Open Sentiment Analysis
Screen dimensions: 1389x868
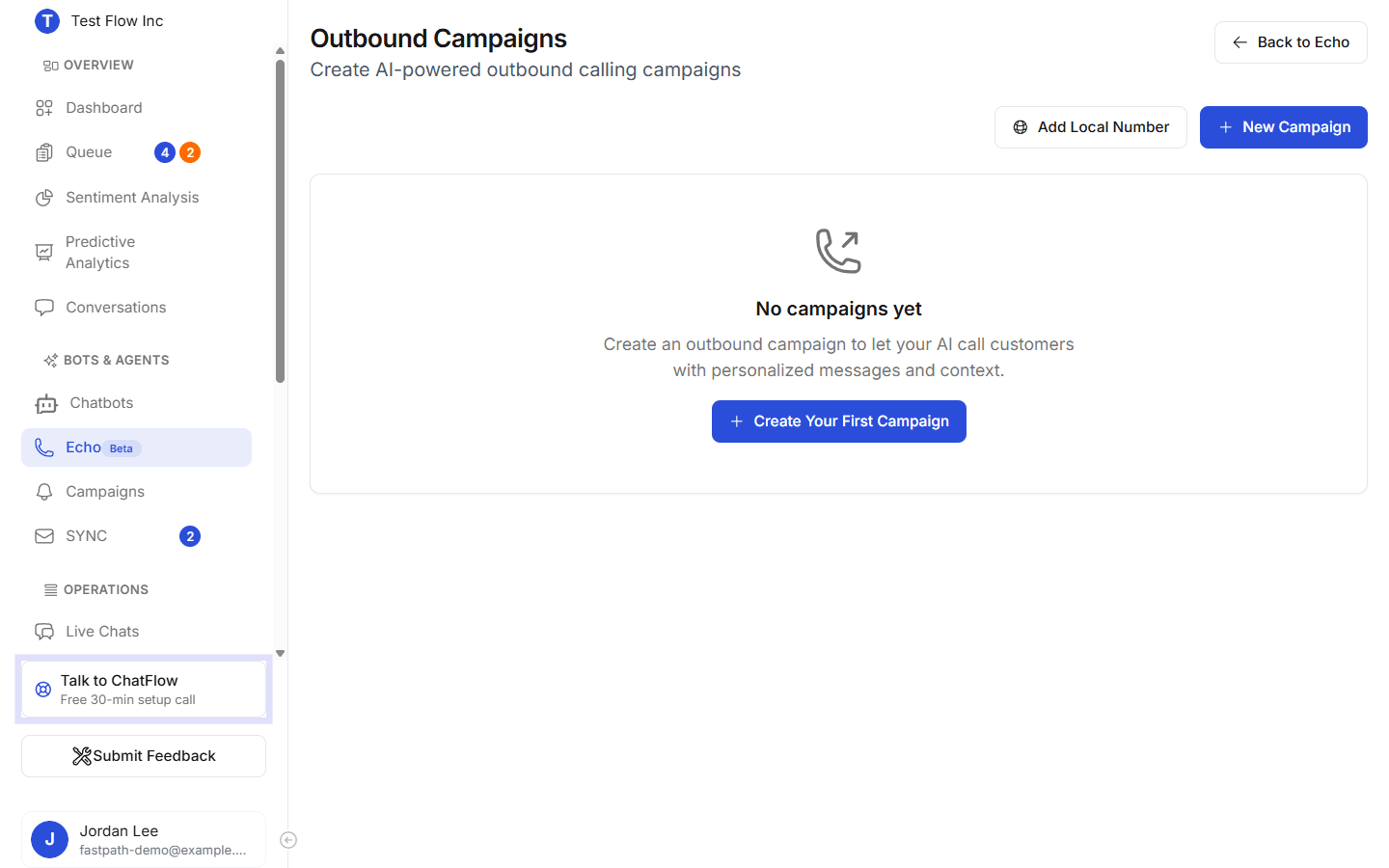click(x=136, y=198)
